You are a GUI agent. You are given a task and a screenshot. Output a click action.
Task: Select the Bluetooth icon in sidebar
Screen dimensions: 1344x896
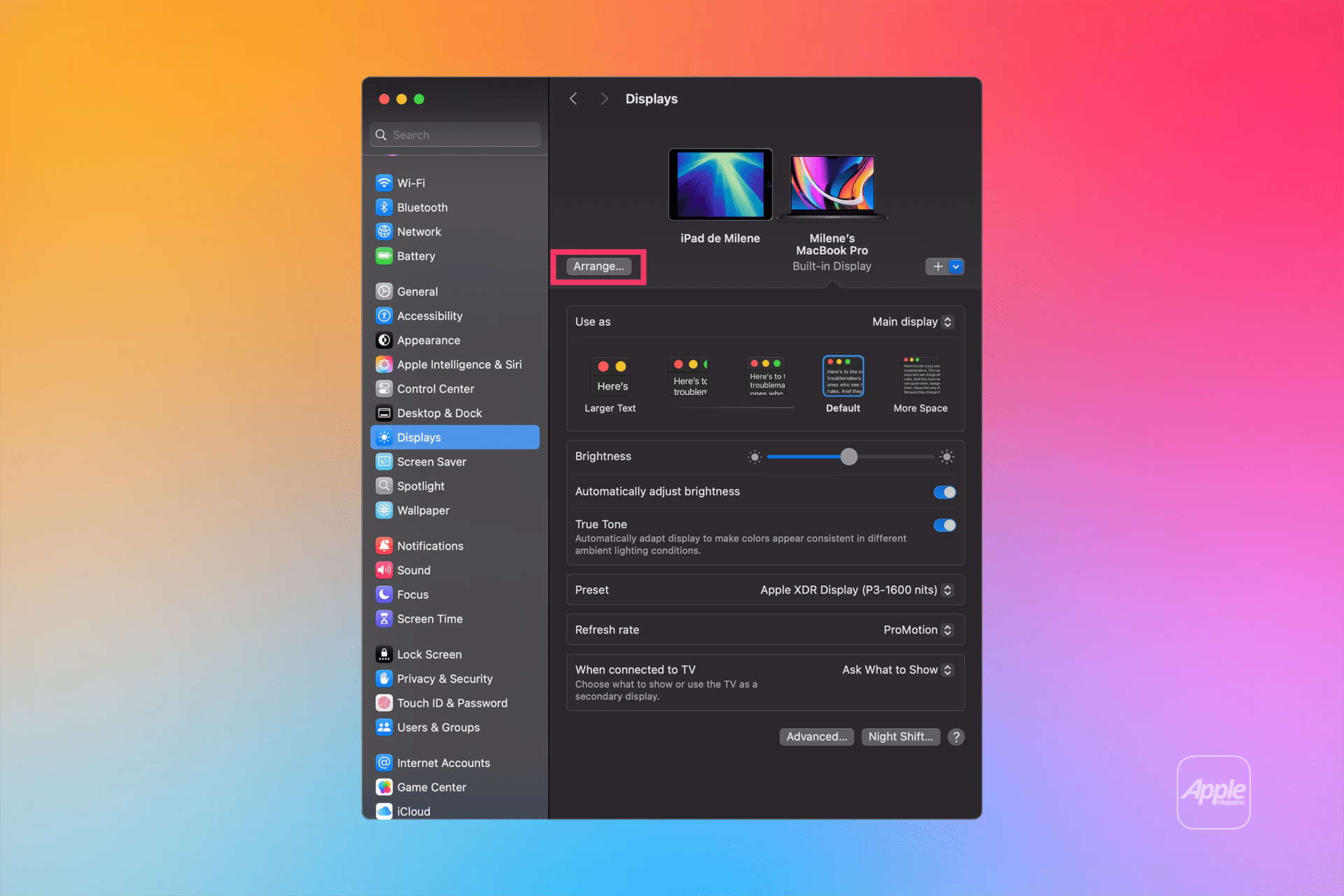coord(384,207)
